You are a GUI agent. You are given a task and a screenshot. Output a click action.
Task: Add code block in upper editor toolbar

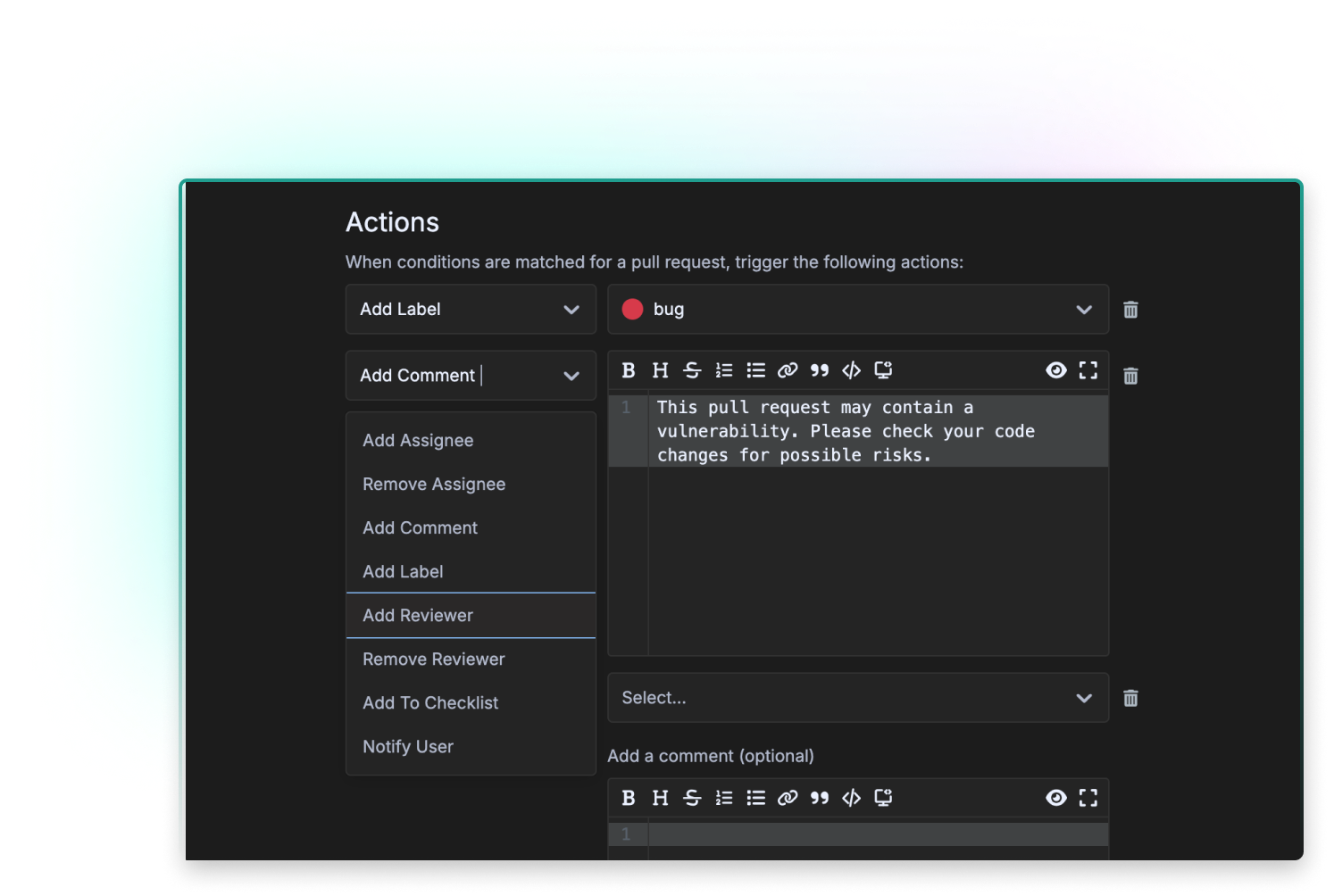pos(851,370)
